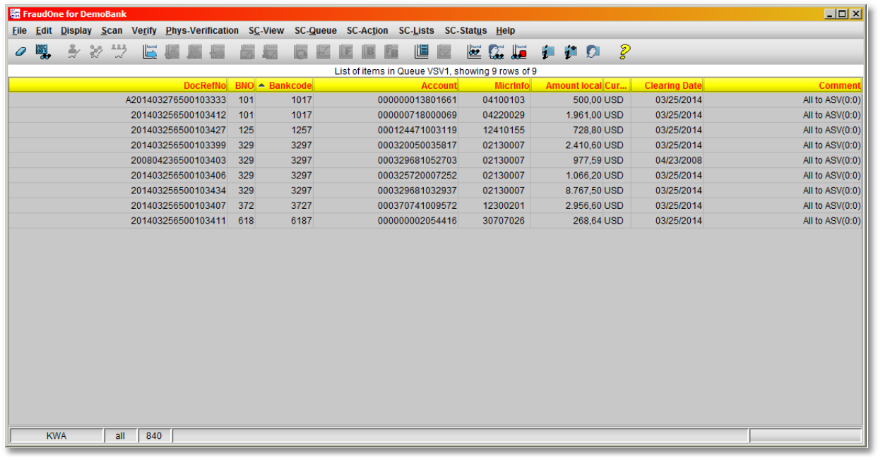The width and height of the screenshot is (880, 460).
Task: Click the yellow question mark help icon
Action: tap(624, 51)
